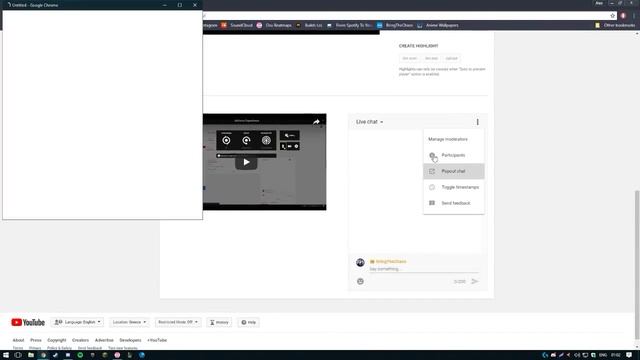The height and width of the screenshot is (360, 640).
Task: Open the From Spotify To bookmark
Action: [349, 25]
